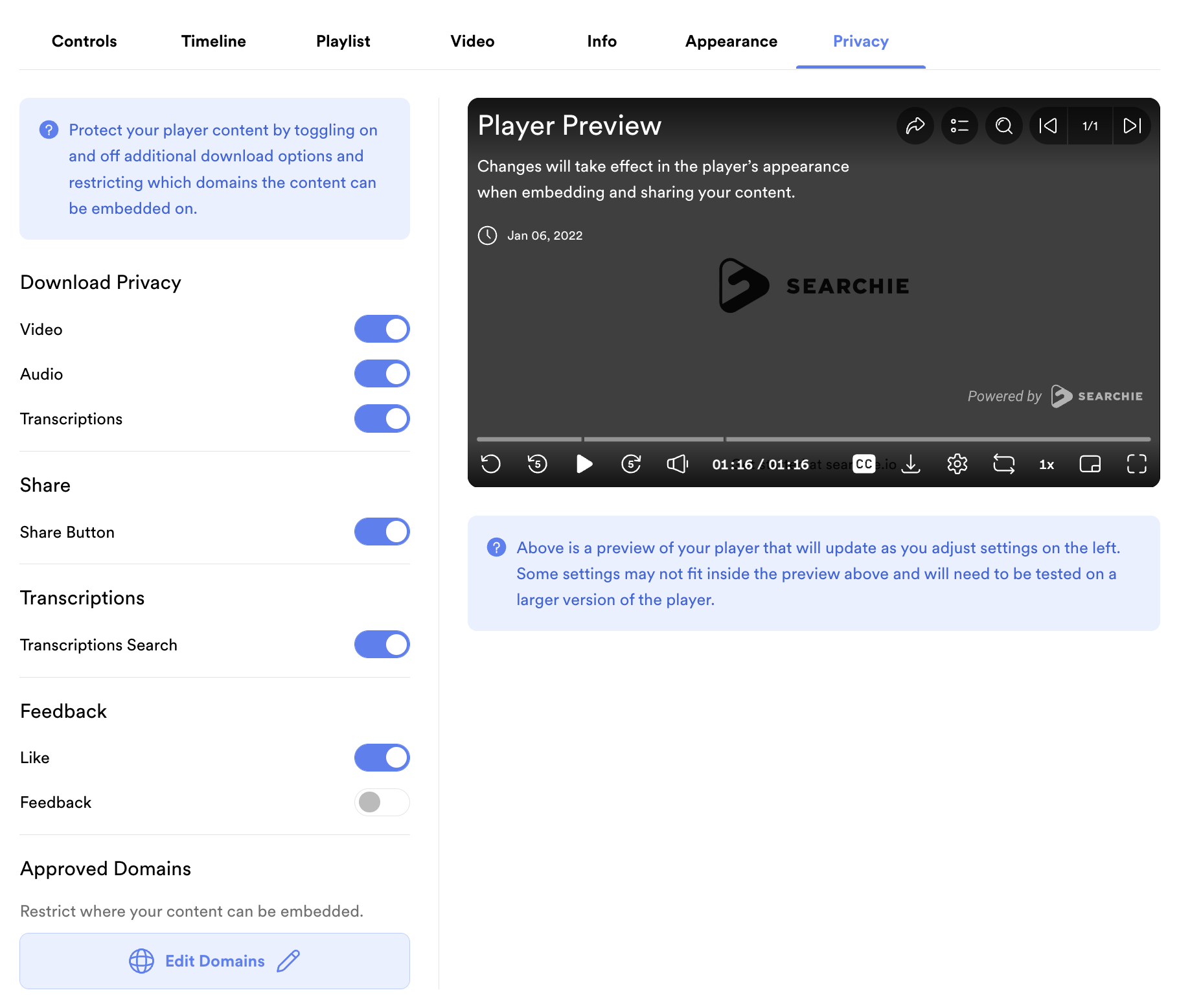Image resolution: width=1179 pixels, height=1008 pixels.
Task: Skip to next item in player header
Action: (1132, 126)
